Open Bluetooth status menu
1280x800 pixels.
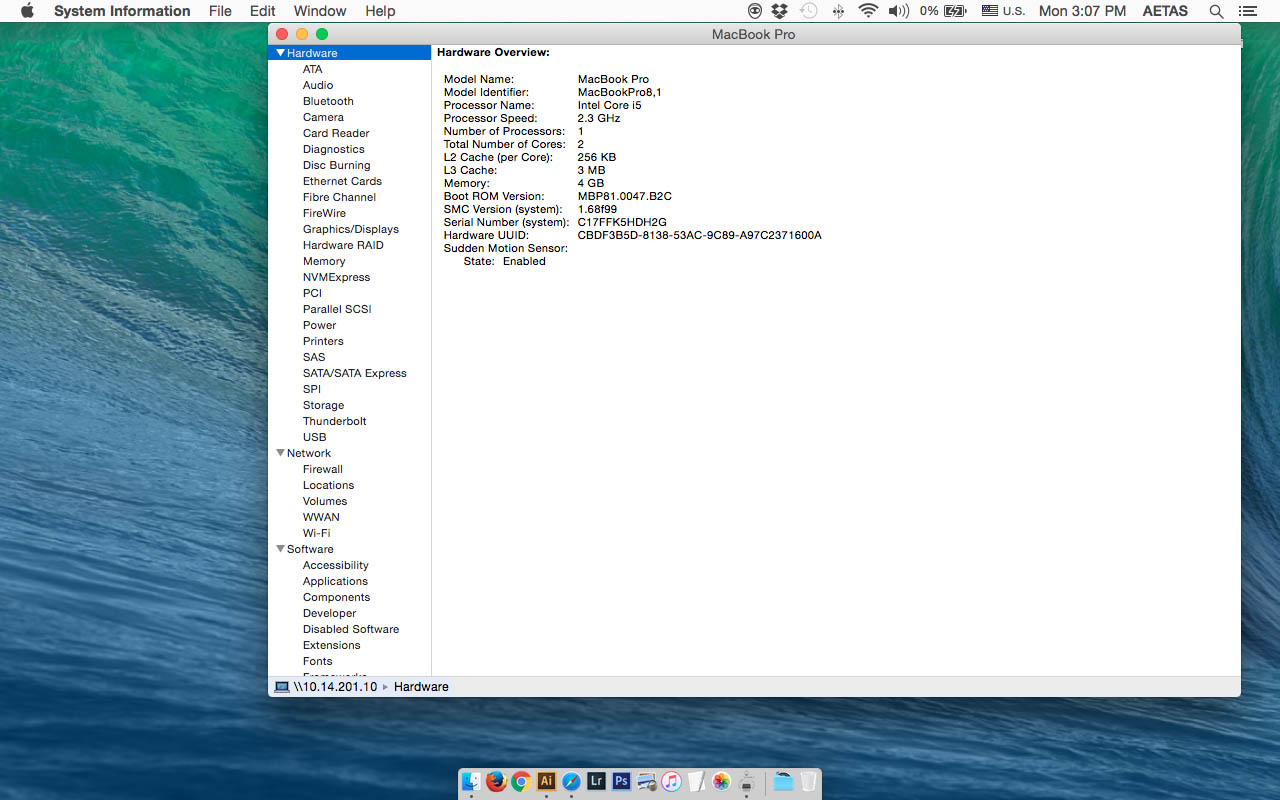838,11
